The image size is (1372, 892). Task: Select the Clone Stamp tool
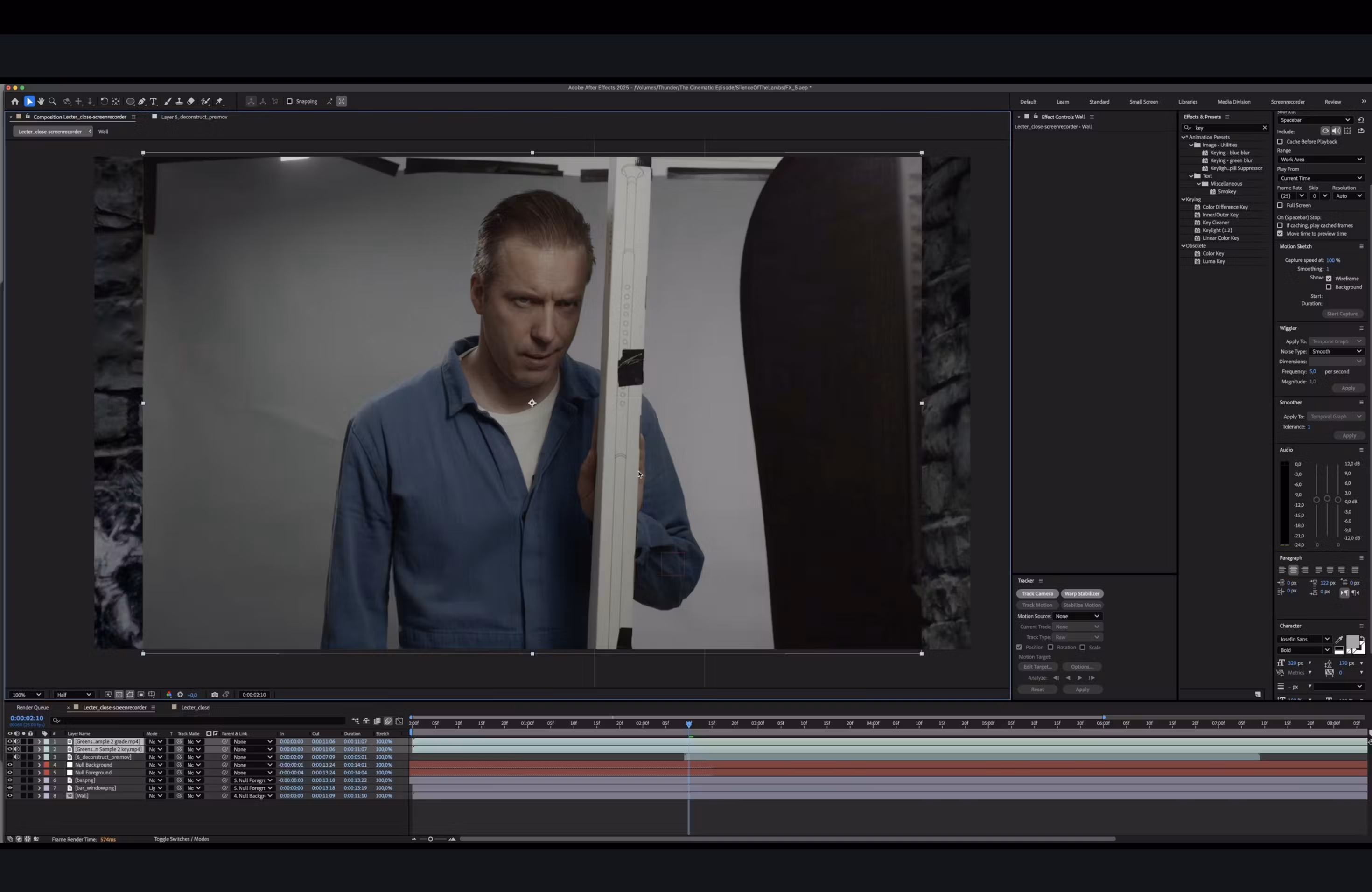click(x=179, y=101)
